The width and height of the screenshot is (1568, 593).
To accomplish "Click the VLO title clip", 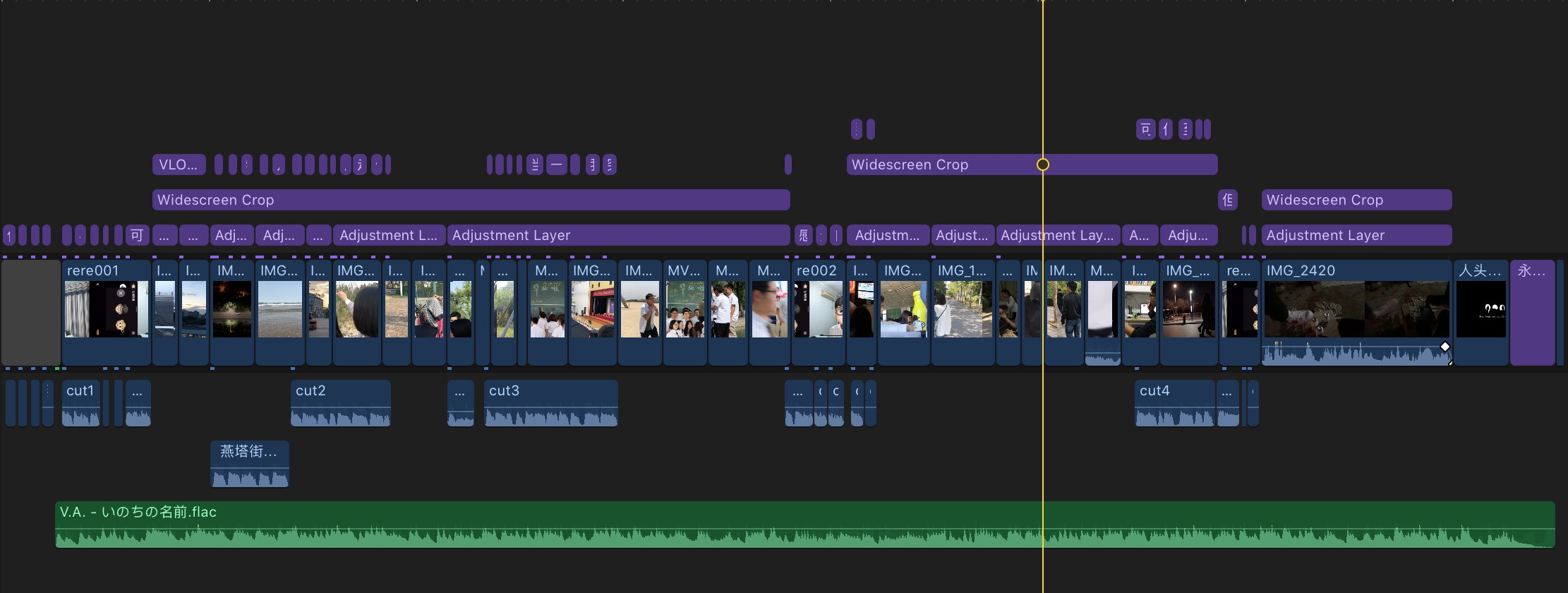I will (179, 164).
